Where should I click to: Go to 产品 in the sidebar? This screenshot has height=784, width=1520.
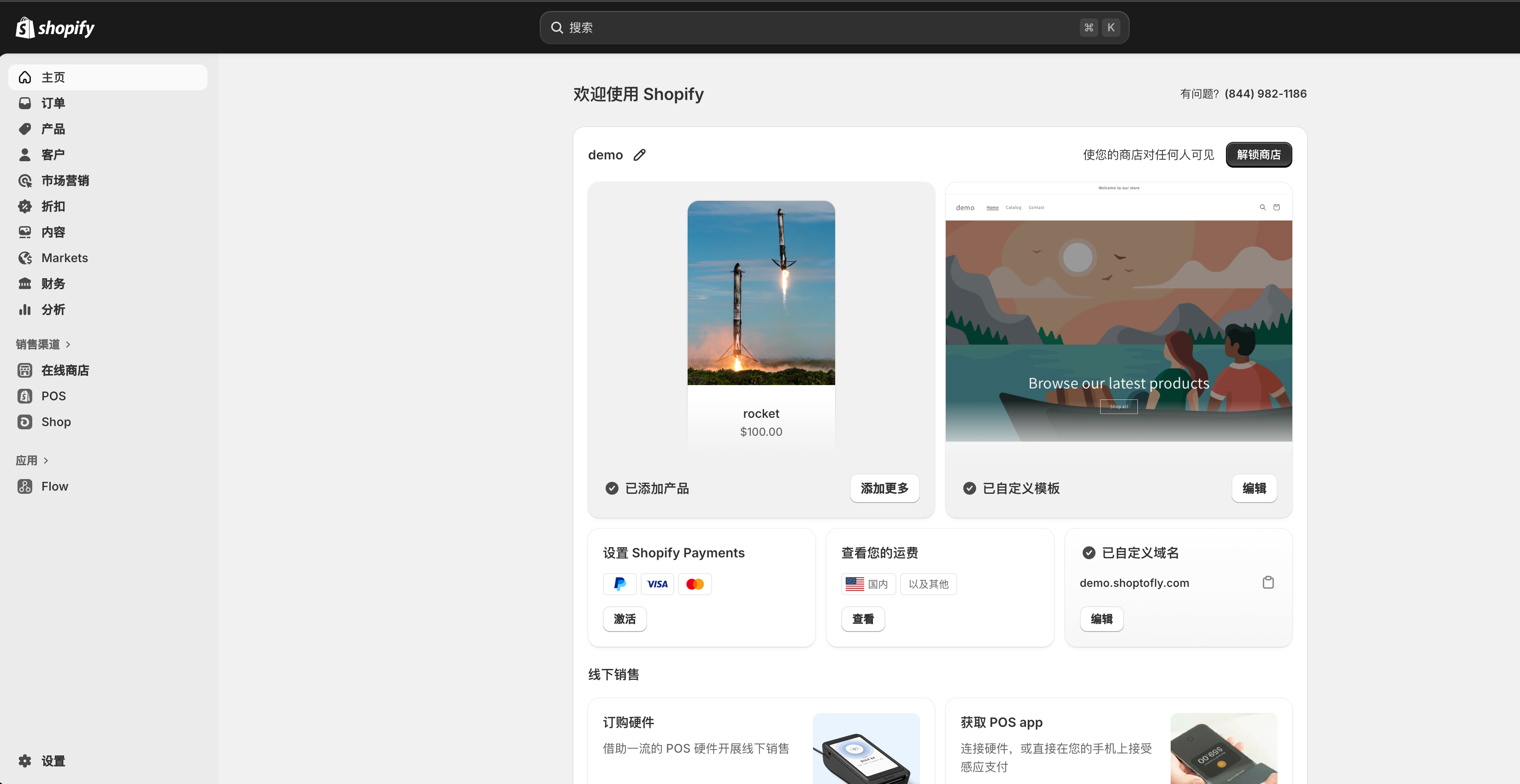108,129
